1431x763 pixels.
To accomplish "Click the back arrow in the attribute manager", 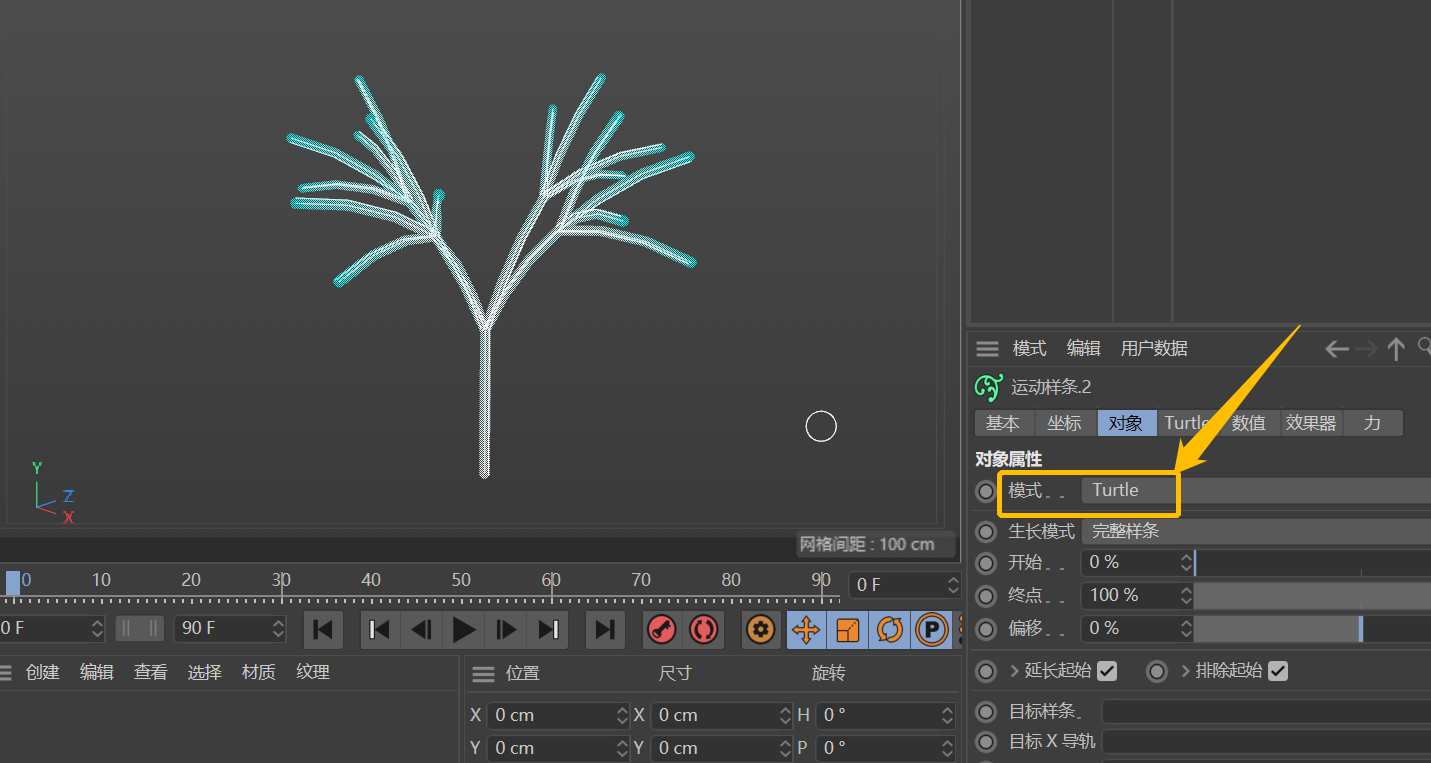I will pyautogui.click(x=1336, y=348).
